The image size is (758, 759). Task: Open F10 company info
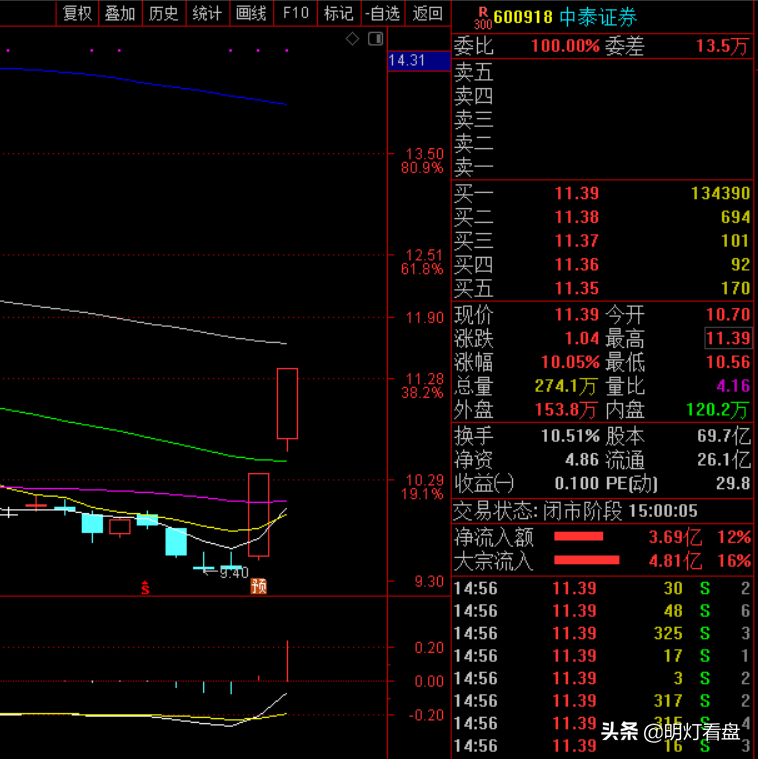[295, 13]
